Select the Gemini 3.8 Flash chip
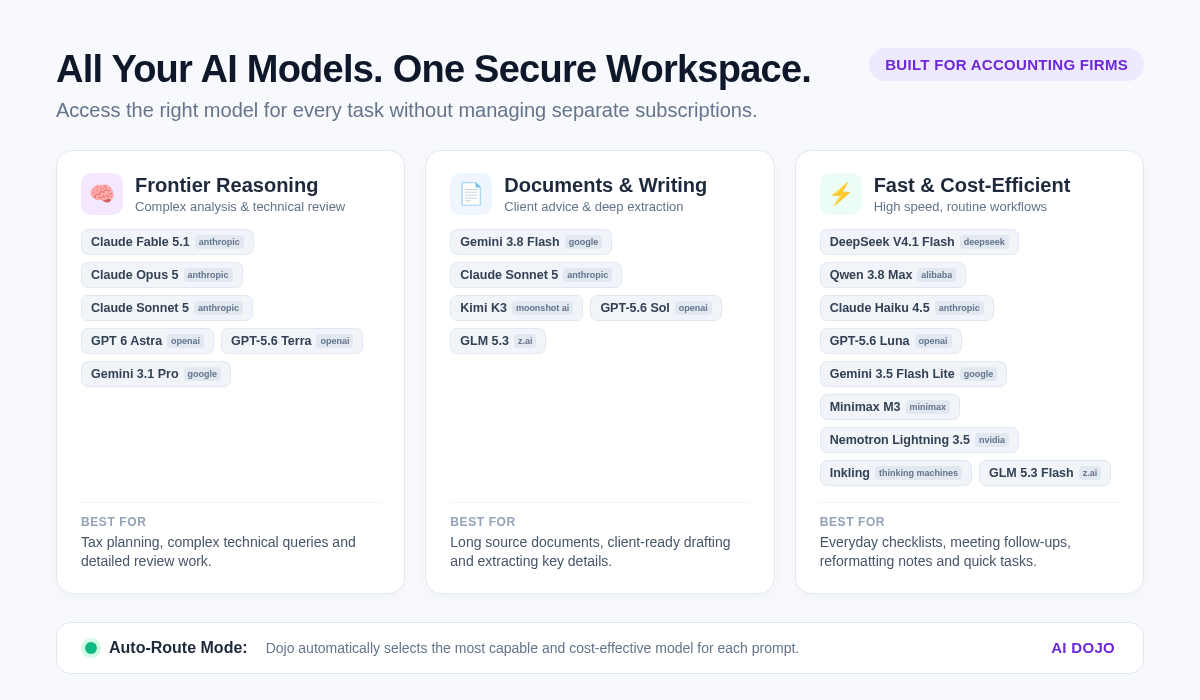The image size is (1200, 700). click(531, 242)
